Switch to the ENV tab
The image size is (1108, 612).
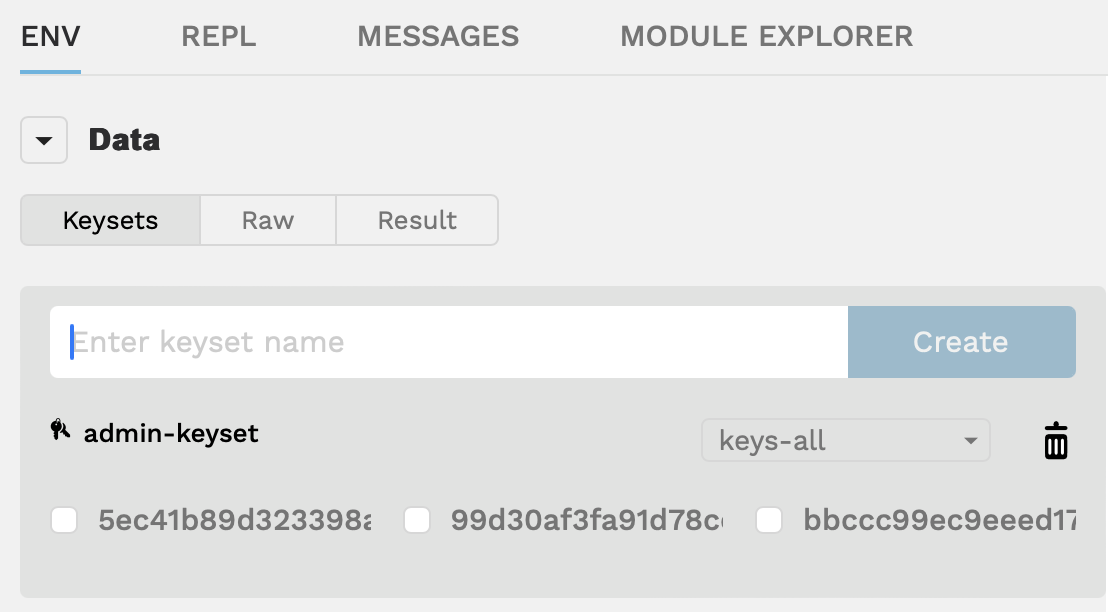50,37
